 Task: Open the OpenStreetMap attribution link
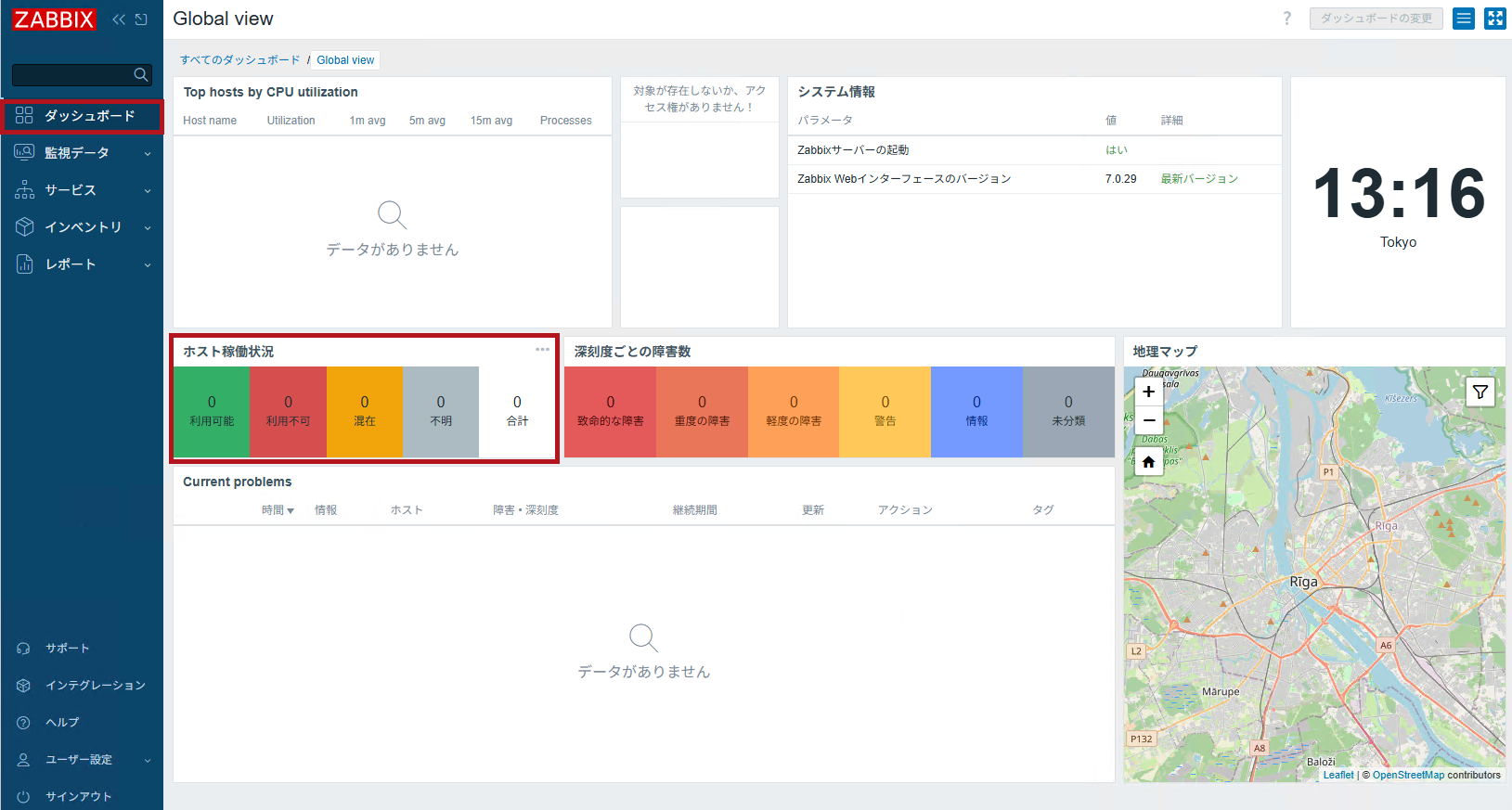(1408, 776)
